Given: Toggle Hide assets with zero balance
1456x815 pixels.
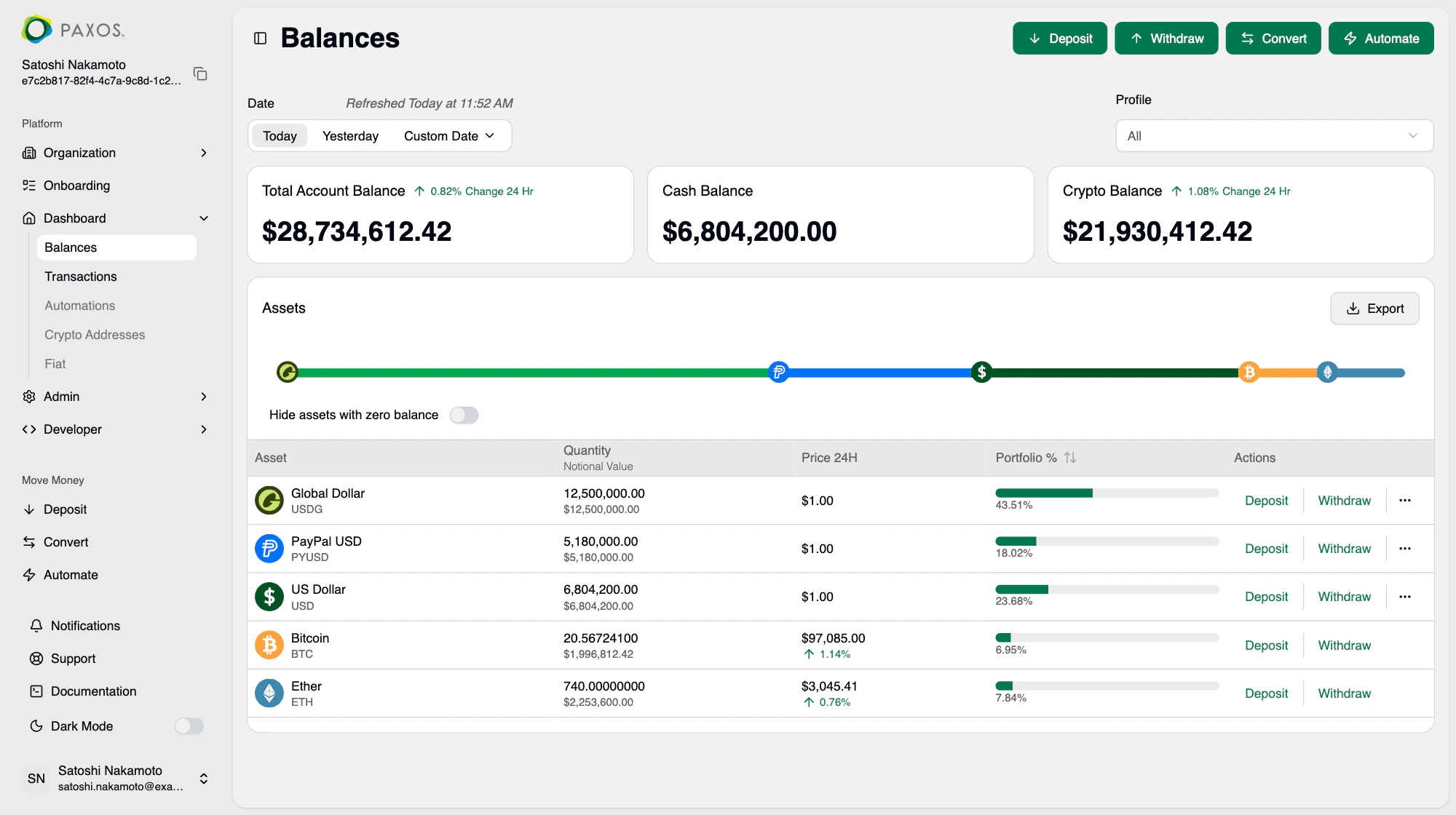Looking at the screenshot, I should point(464,415).
